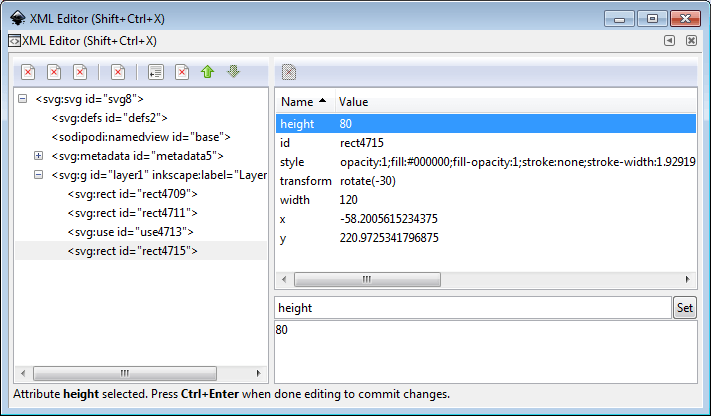The image size is (711, 416).
Task: Click the Duplicate node icon
Action: (80, 72)
